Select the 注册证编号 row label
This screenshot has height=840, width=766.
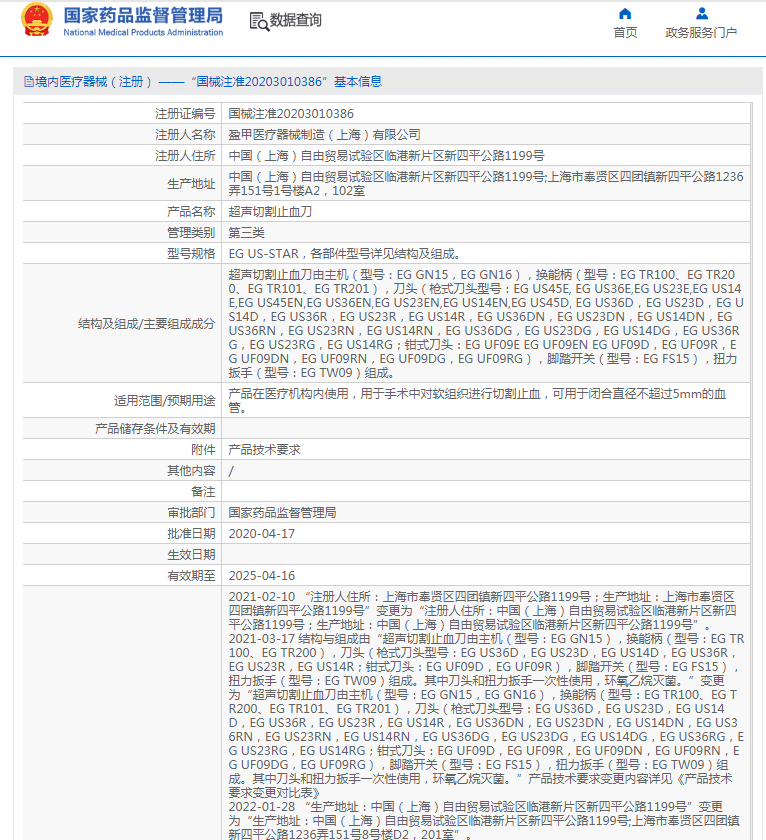[185, 114]
